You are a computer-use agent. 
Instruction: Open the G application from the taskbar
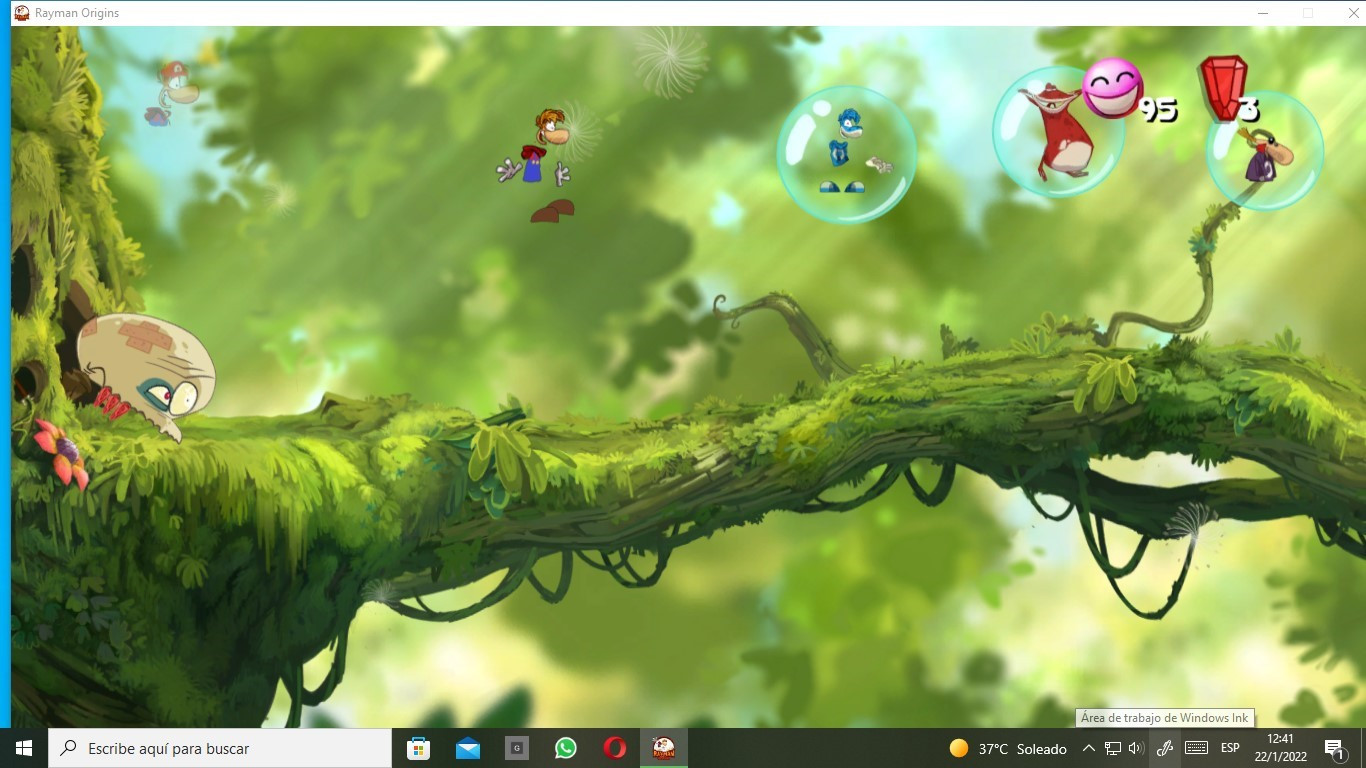tap(516, 747)
